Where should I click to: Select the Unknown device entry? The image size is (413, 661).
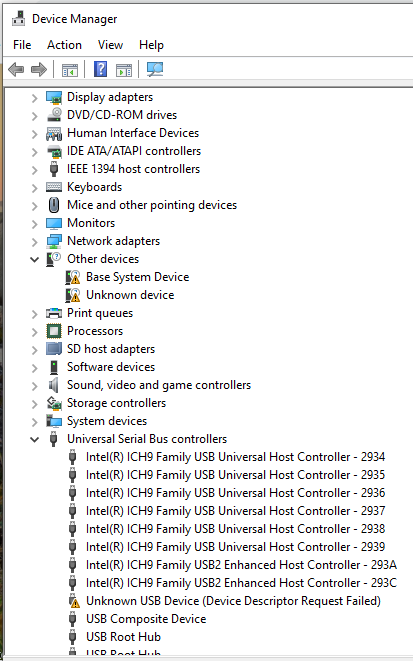pyautogui.click(x=130, y=295)
